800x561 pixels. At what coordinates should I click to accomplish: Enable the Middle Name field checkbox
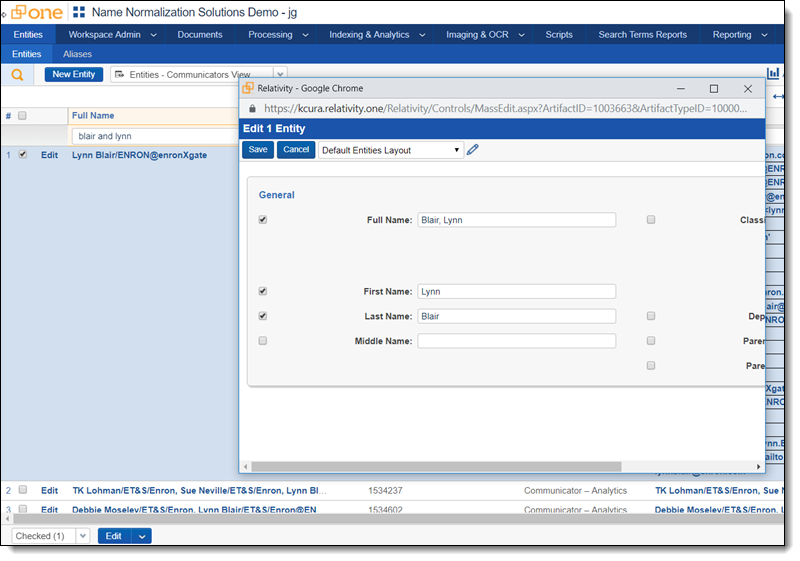point(263,341)
